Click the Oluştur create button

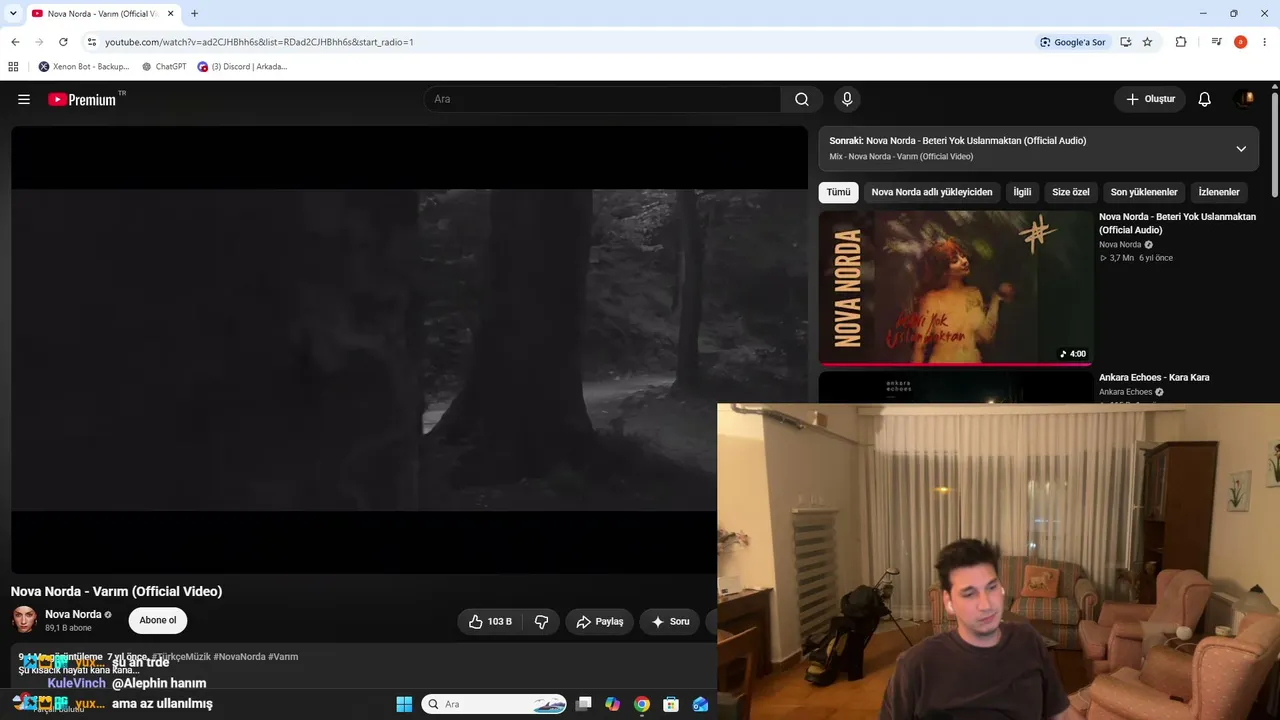pos(1150,99)
